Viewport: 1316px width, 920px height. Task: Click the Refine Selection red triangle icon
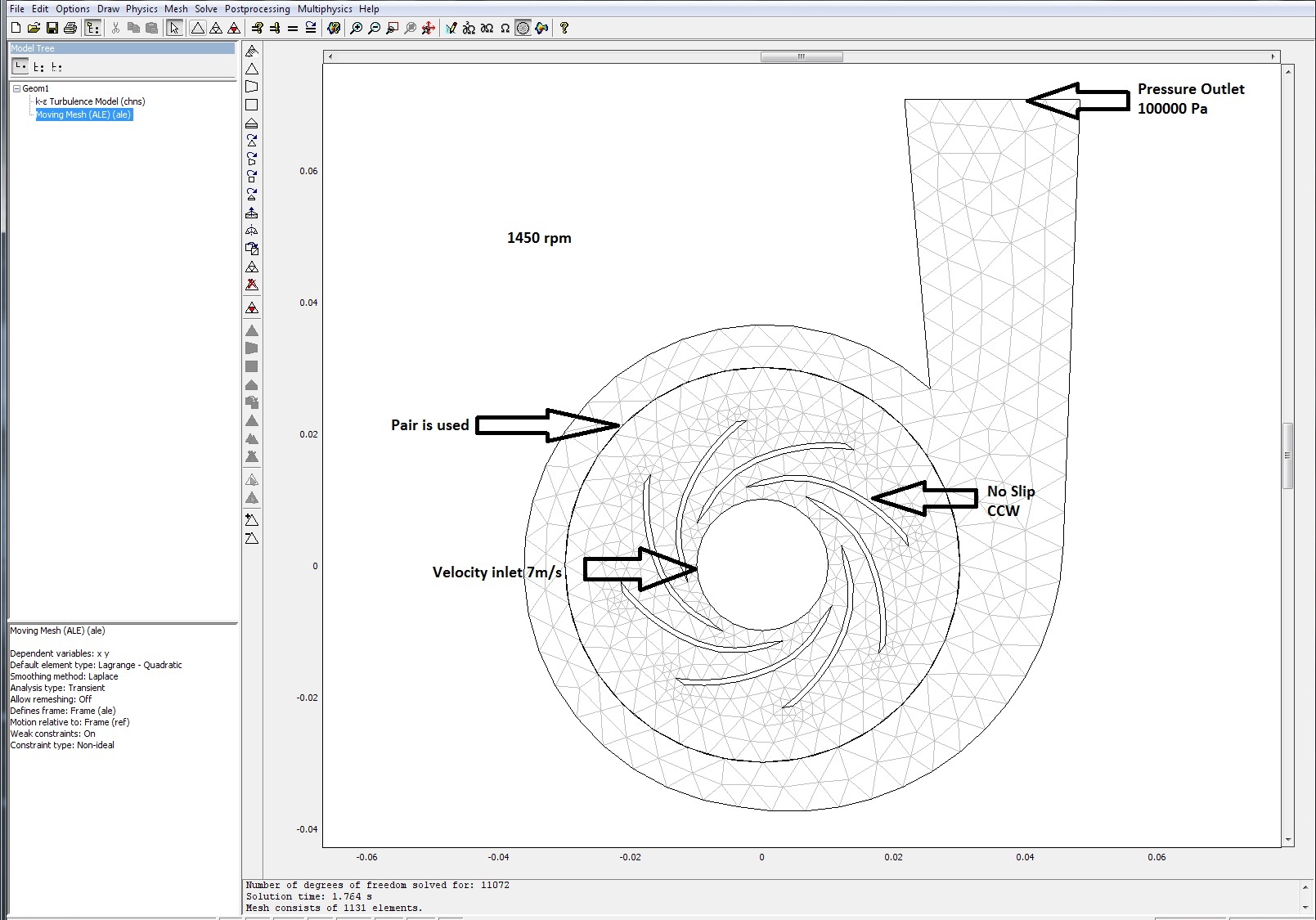234,28
